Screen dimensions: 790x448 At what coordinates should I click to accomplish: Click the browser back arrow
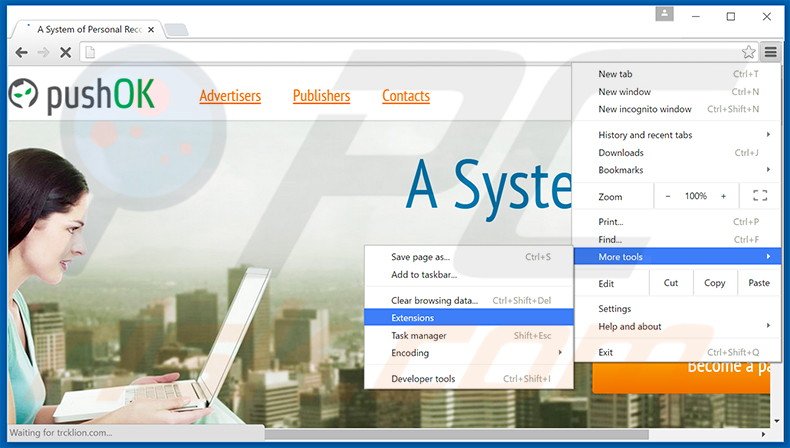tap(21, 52)
